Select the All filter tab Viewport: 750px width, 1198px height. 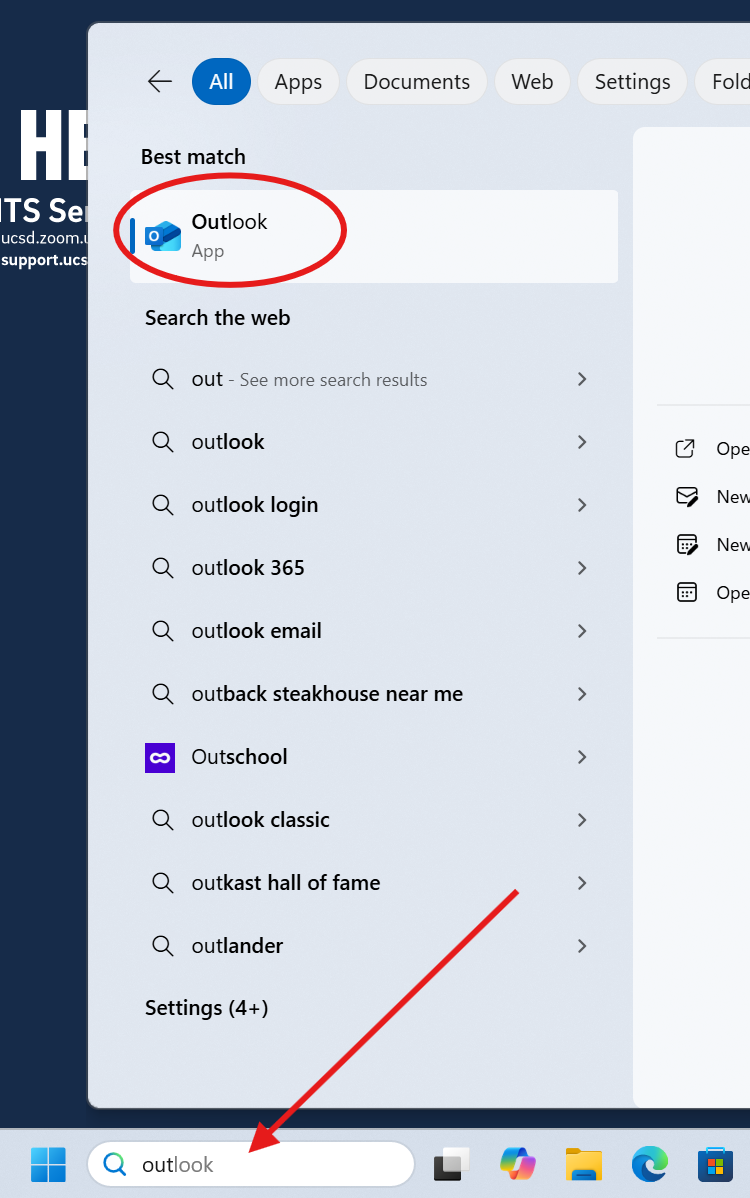tap(221, 82)
